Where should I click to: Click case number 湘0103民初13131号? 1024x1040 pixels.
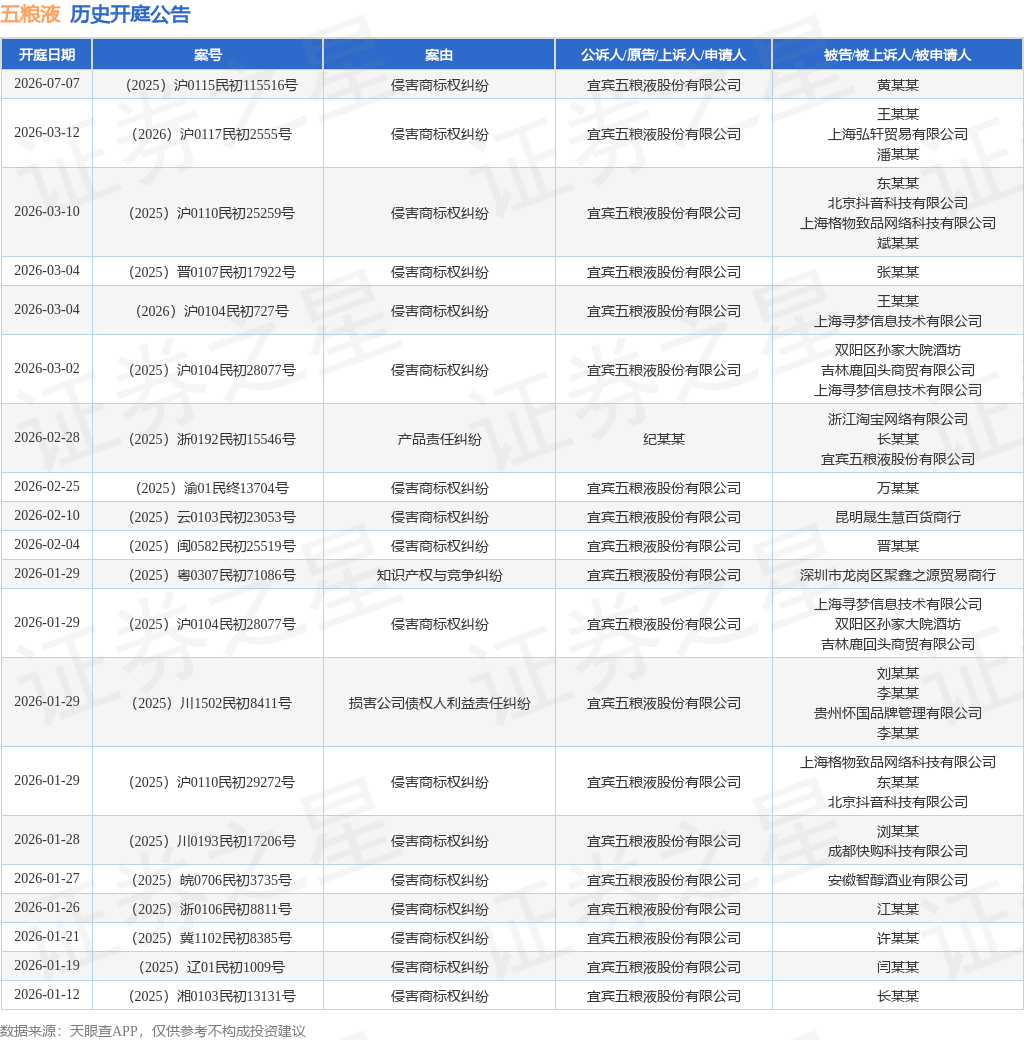(x=212, y=996)
